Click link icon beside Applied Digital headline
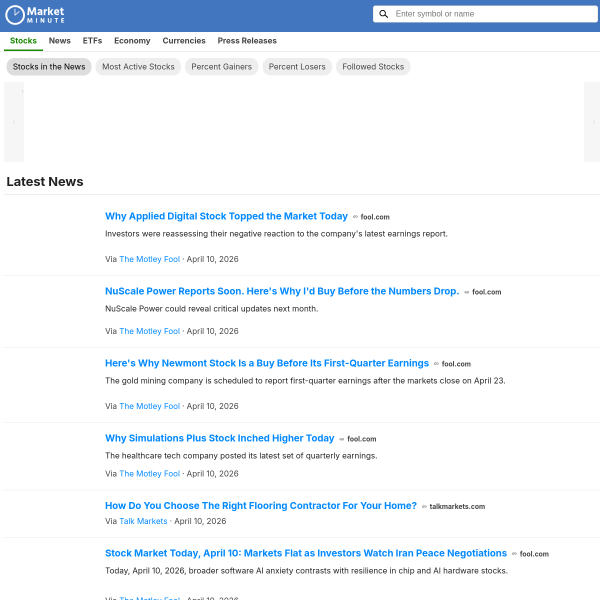 [x=355, y=217]
